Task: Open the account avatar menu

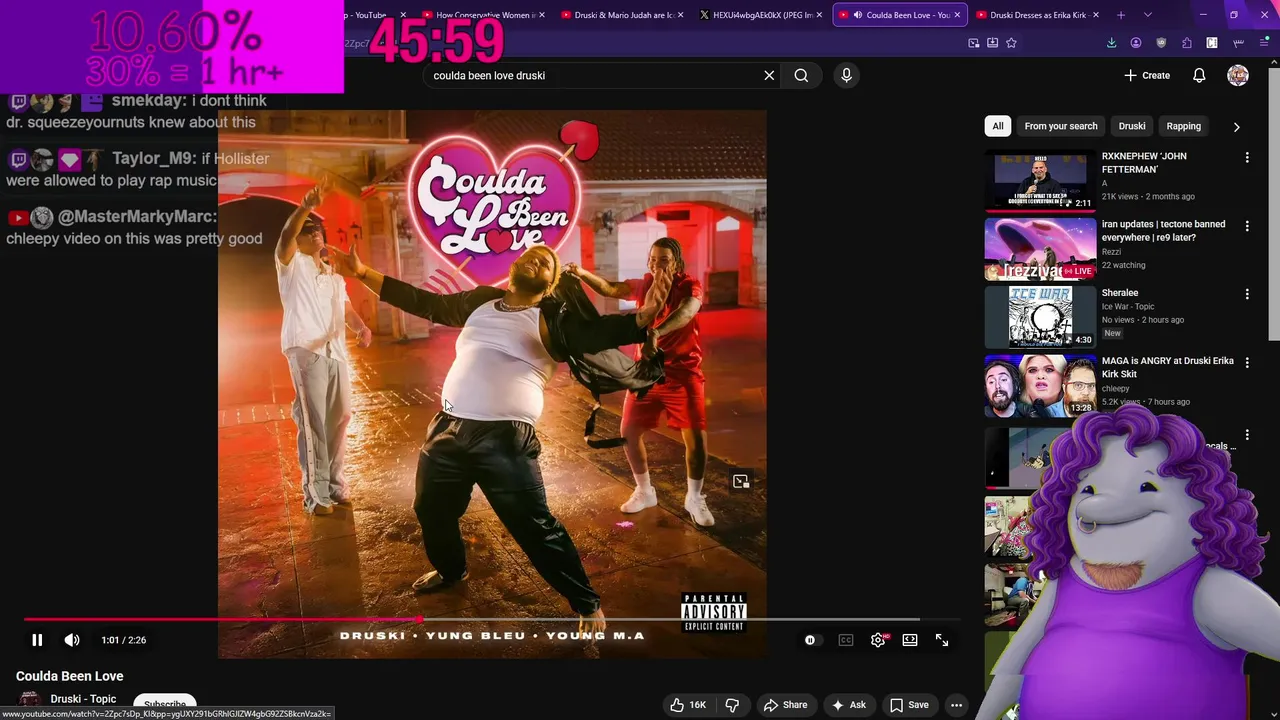Action: coord(1238,75)
